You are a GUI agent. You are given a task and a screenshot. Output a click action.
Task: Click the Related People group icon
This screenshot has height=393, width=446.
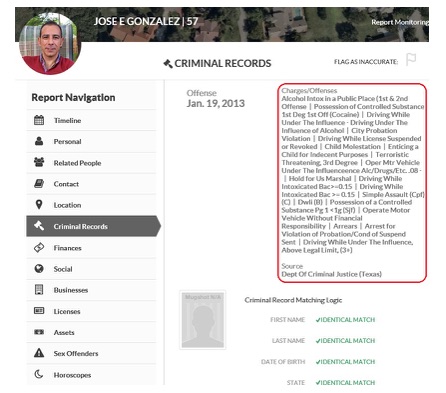pyautogui.click(x=39, y=162)
